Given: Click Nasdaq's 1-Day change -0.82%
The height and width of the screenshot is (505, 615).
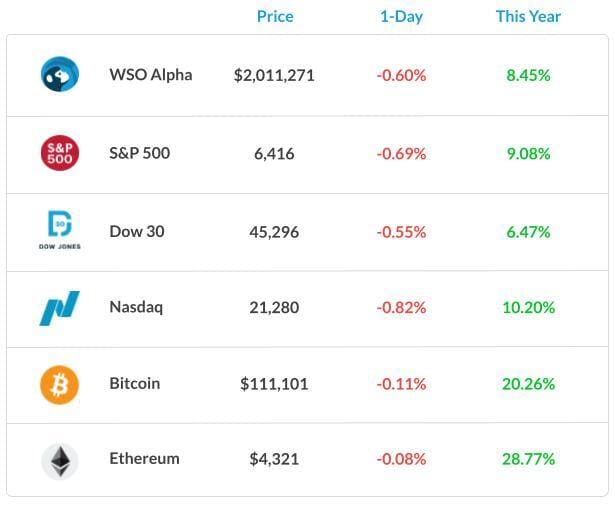Looking at the screenshot, I should pos(401,307).
